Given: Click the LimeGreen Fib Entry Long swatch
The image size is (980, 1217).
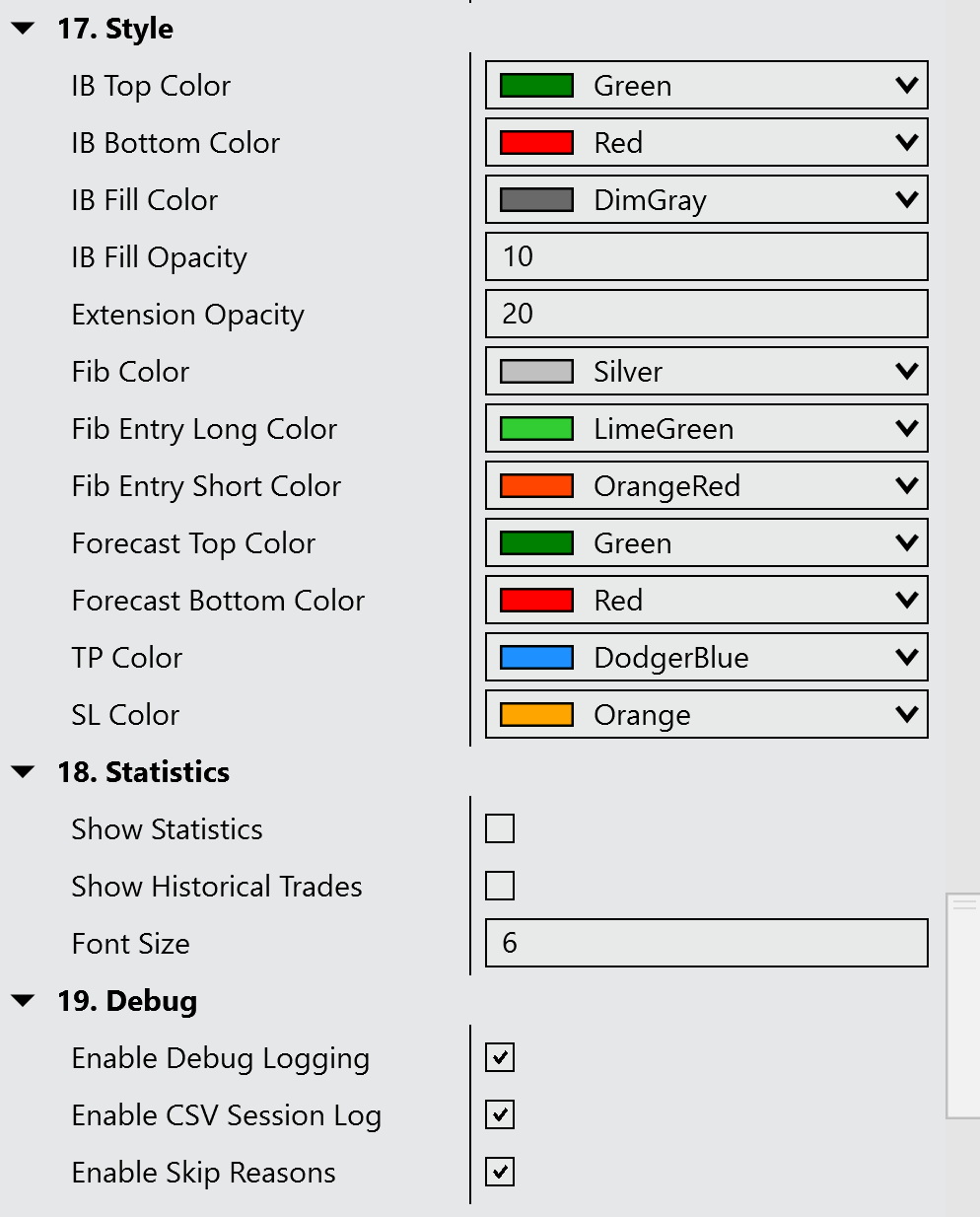Looking at the screenshot, I should [x=536, y=429].
